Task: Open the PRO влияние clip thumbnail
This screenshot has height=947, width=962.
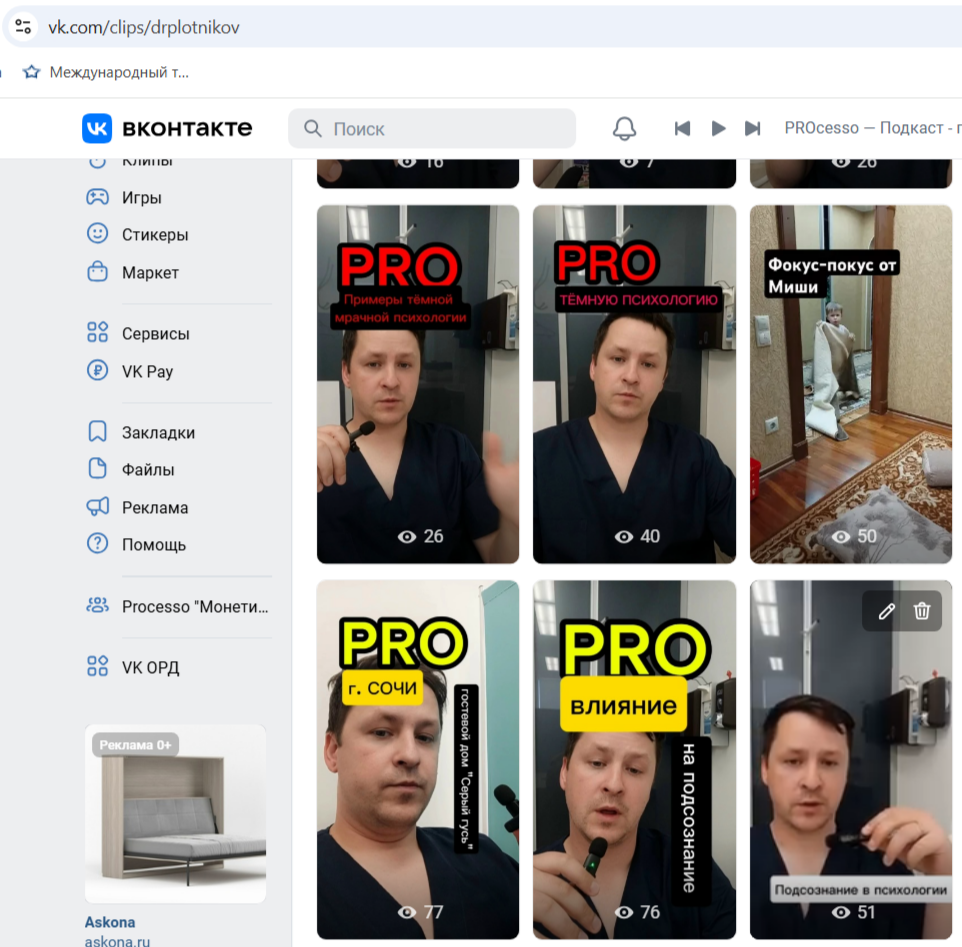Action: (x=634, y=760)
